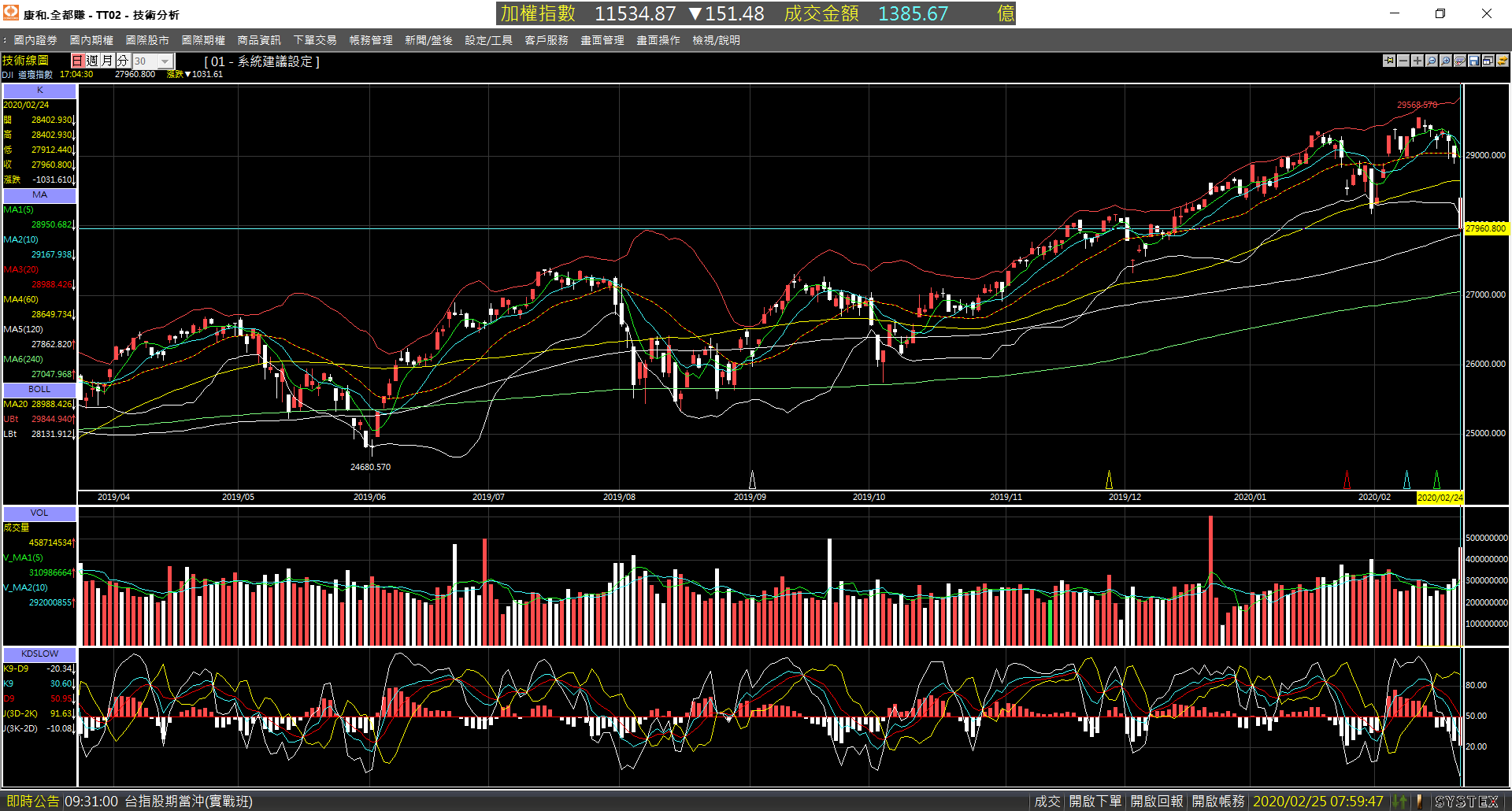Open the 畫面操作 menu

click(658, 40)
